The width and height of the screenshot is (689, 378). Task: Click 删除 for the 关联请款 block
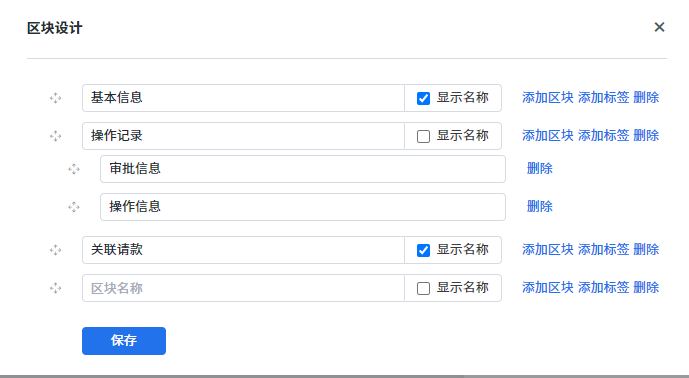pyautogui.click(x=646, y=250)
